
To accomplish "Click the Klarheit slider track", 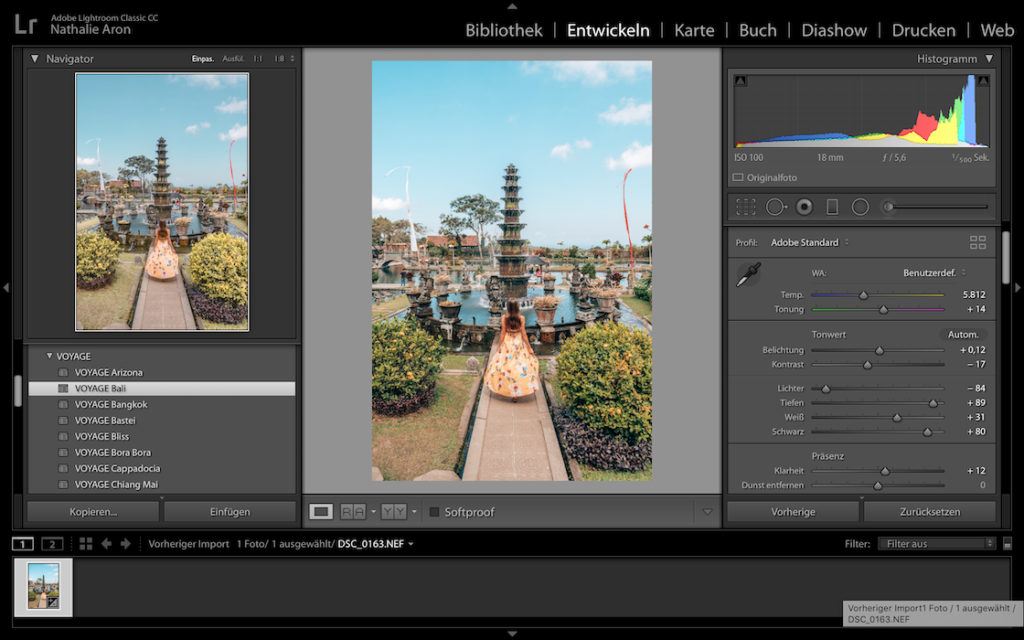I will 877,471.
